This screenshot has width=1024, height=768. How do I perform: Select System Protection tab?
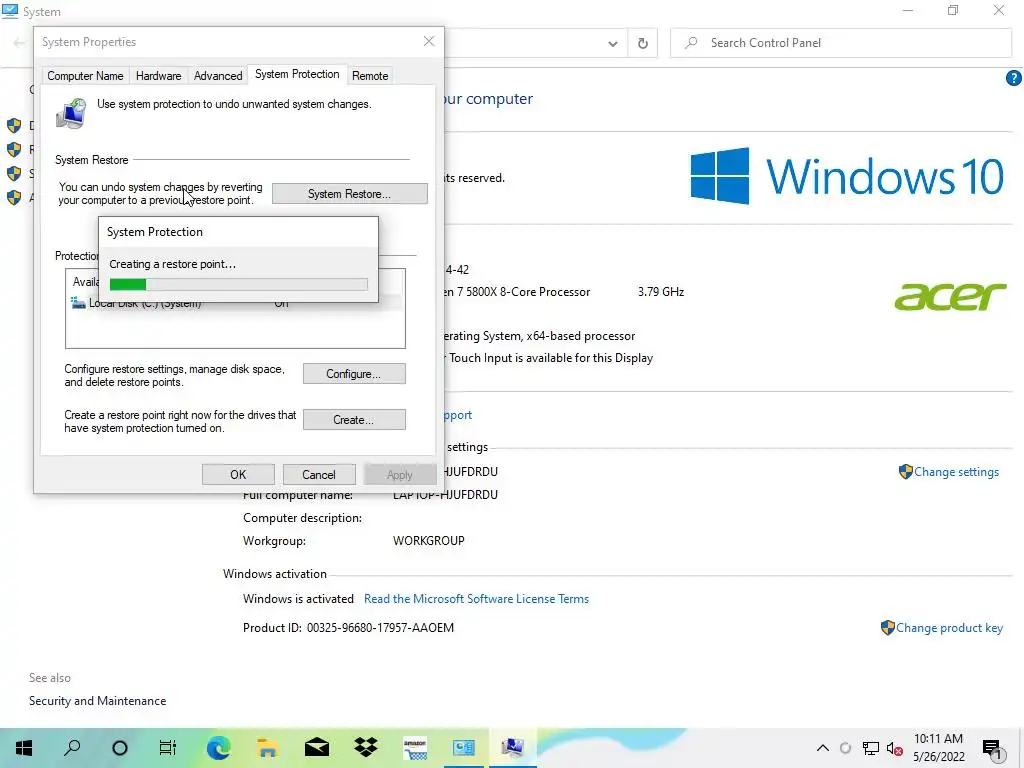pos(297,74)
